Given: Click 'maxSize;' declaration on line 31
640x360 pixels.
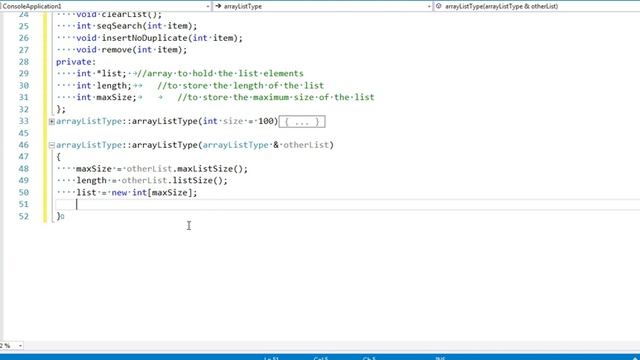Looking at the screenshot, I should point(116,97).
